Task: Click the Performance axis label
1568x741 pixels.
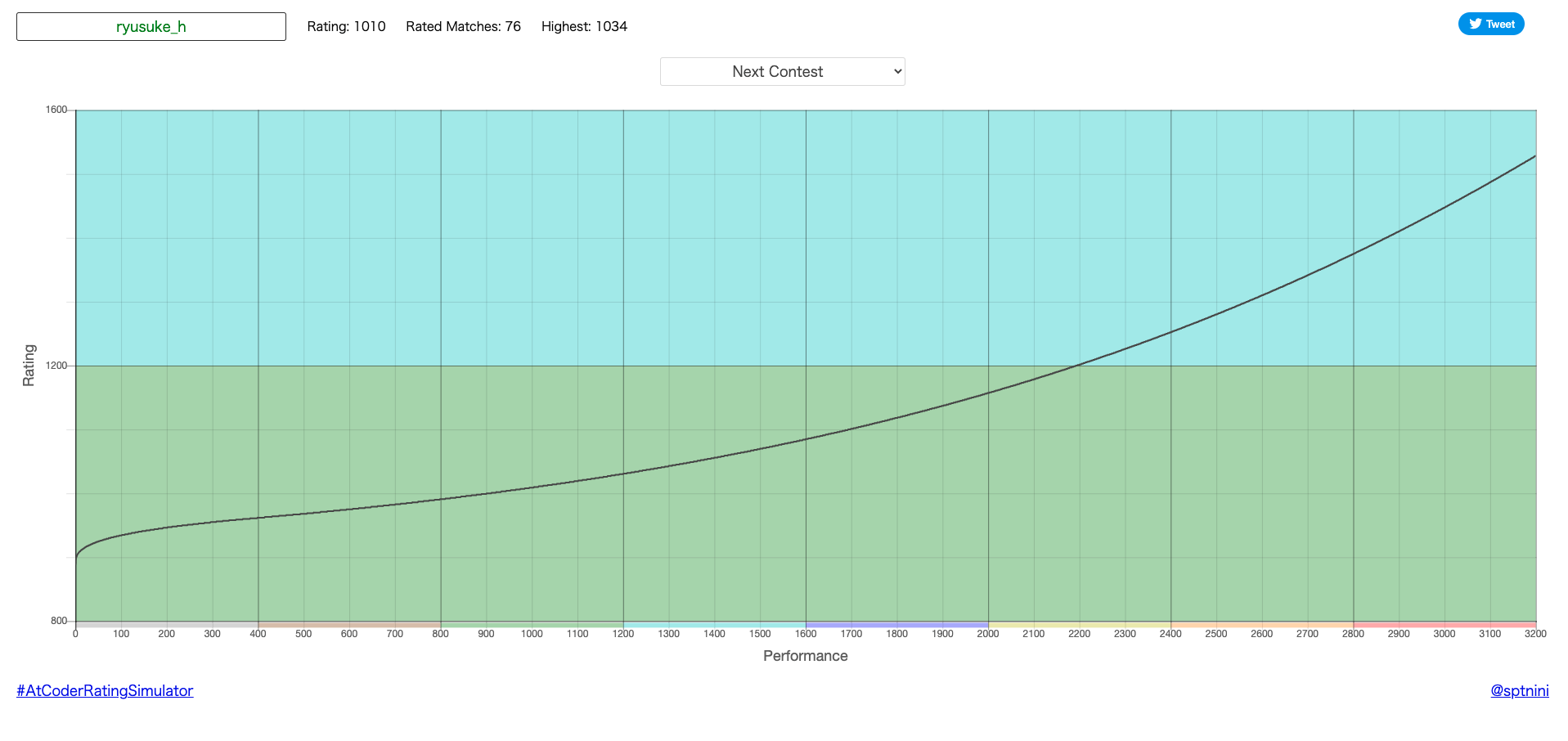Action: point(805,655)
